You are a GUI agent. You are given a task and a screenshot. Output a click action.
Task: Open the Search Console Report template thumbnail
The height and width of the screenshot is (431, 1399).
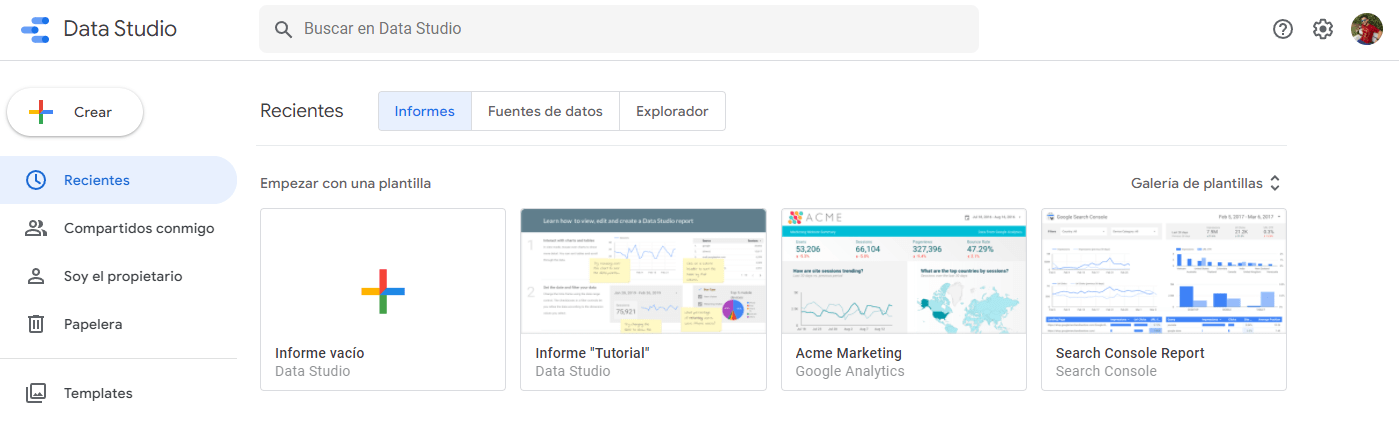point(1163,271)
